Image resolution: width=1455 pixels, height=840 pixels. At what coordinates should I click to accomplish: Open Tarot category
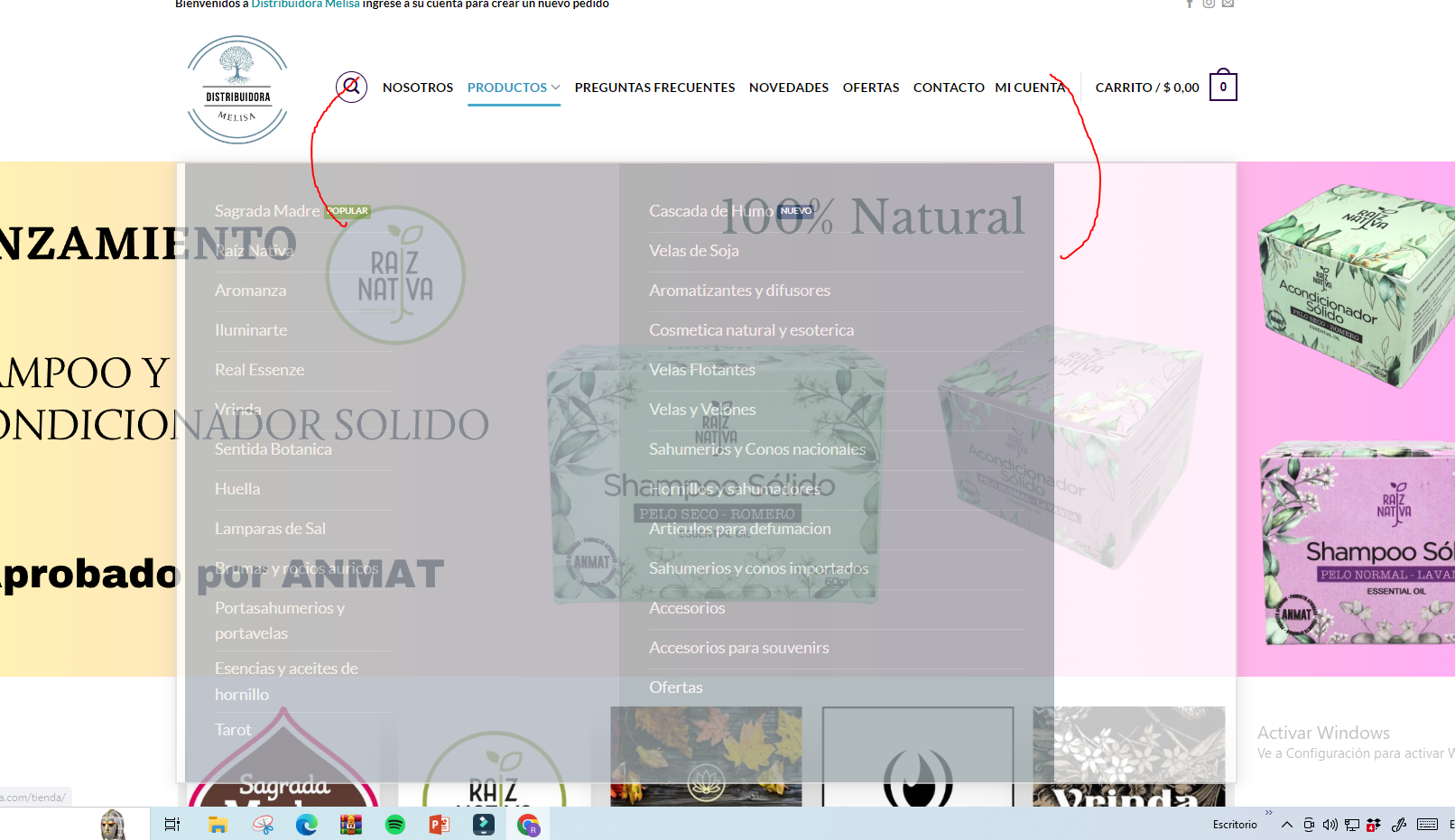(233, 730)
